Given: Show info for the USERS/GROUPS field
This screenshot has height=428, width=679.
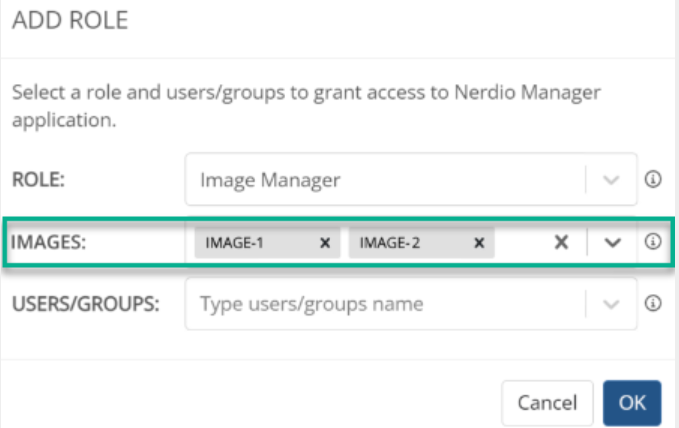Looking at the screenshot, I should point(653,304).
